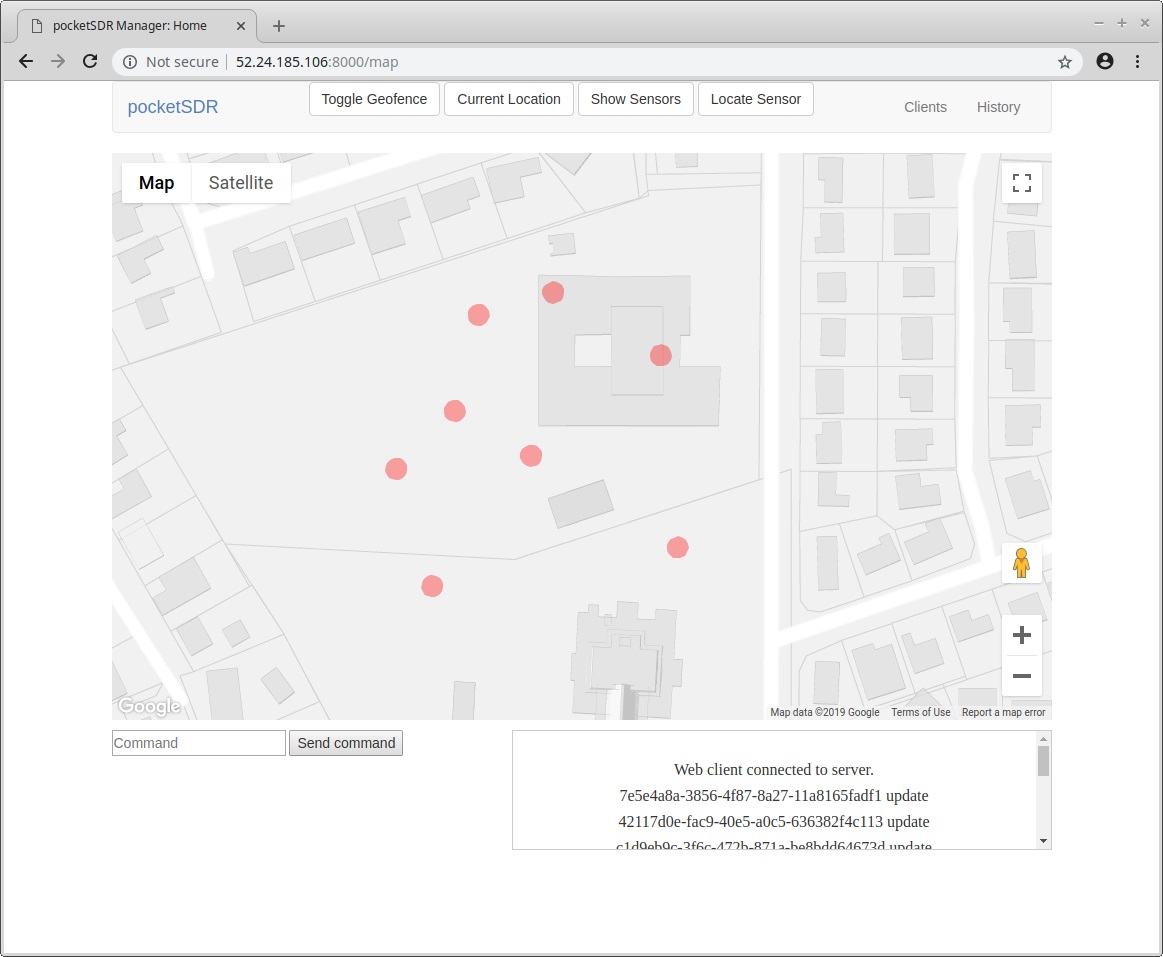Screen dimensions: 1163x957
Task: Click the Show Sensors button
Action: [x=635, y=99]
